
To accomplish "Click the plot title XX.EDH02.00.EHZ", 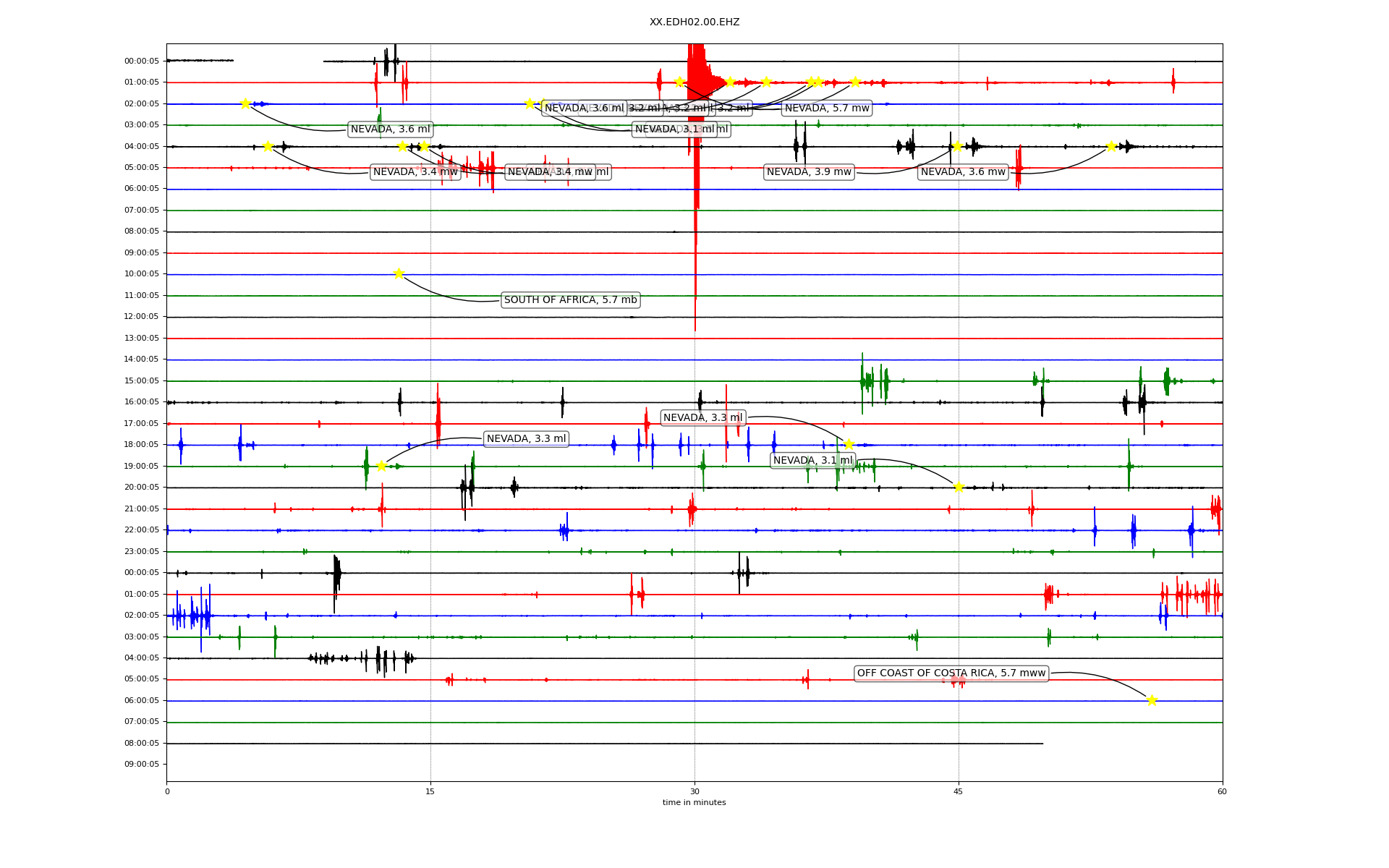I will 694,22.
